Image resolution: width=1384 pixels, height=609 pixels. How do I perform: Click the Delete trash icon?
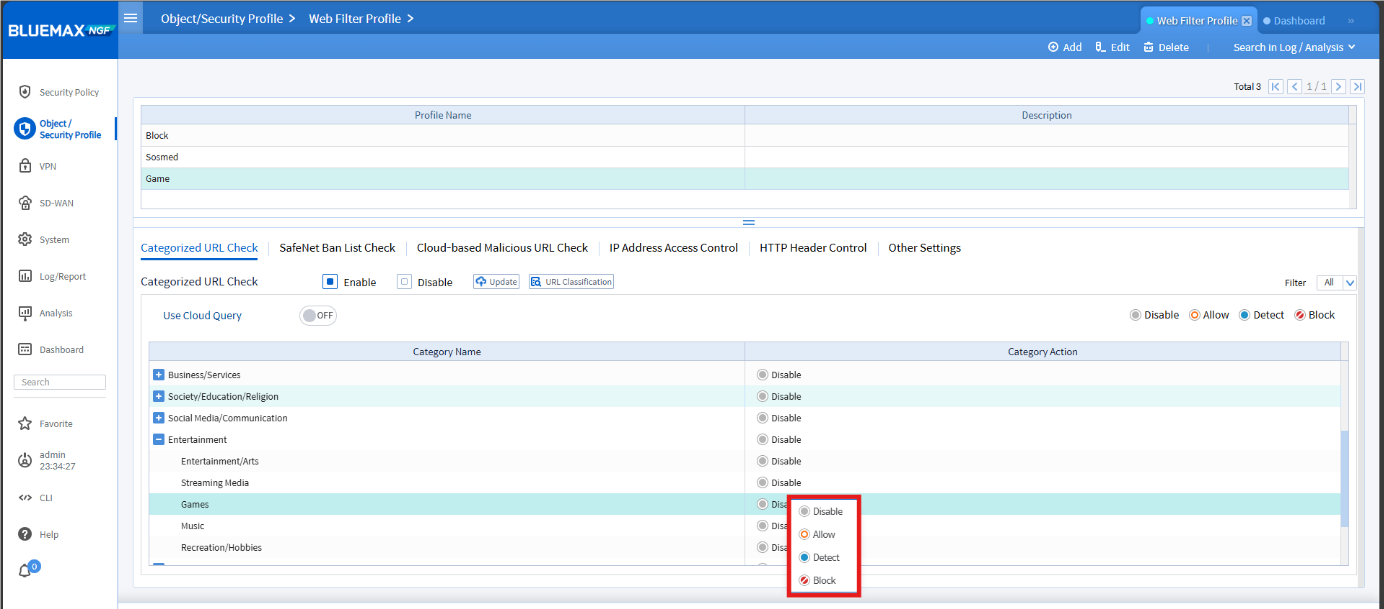[1149, 47]
